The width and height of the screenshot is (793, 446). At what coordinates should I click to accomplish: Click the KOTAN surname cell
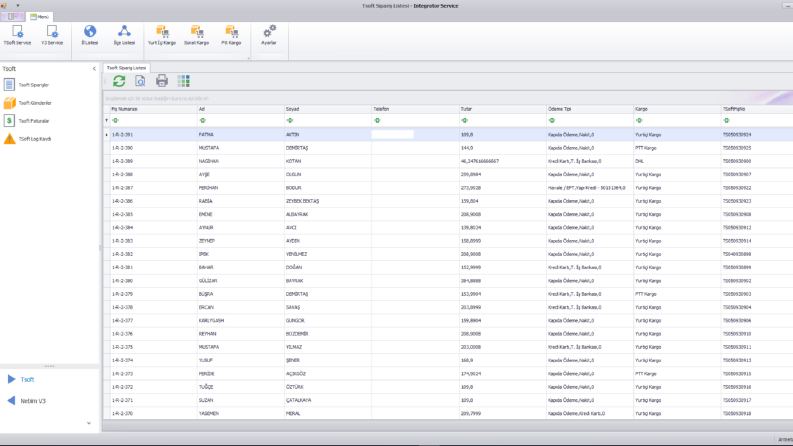click(x=328, y=161)
